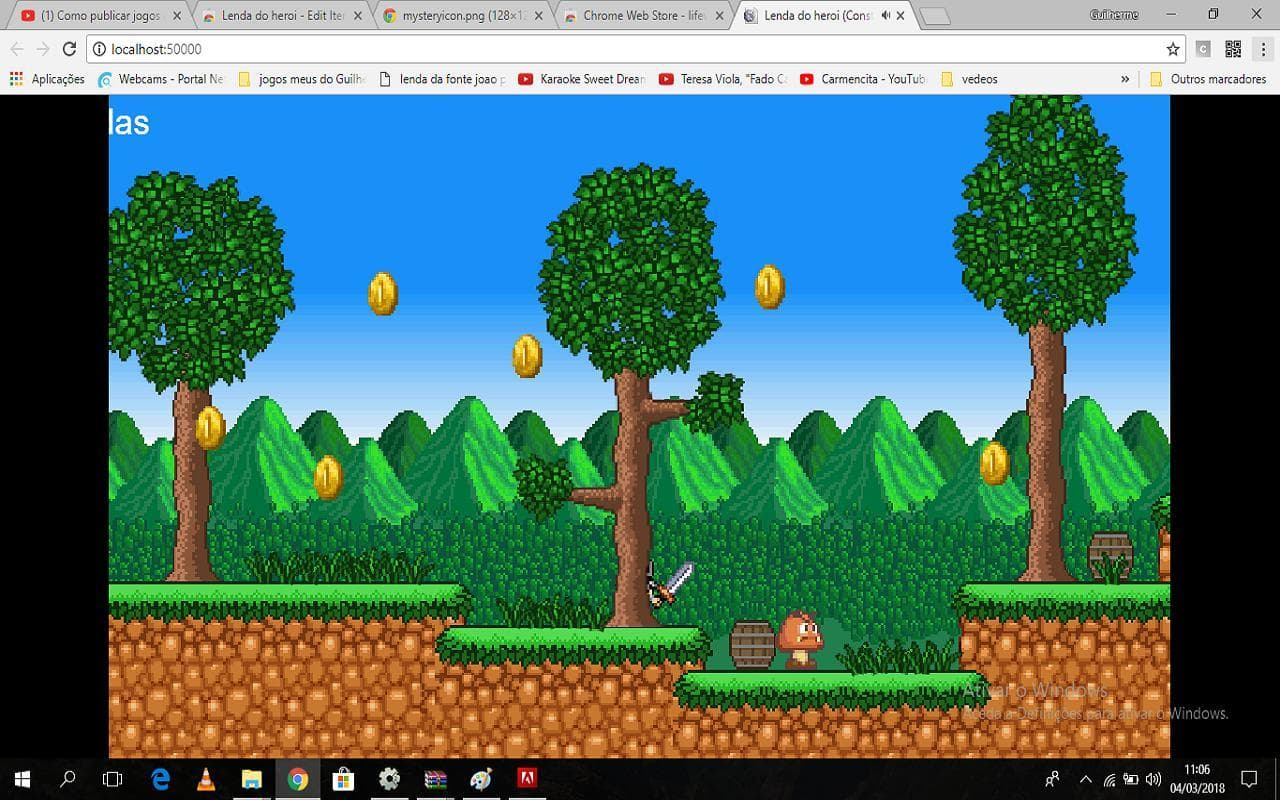Open the volume control tray icon
The height and width of the screenshot is (800, 1280).
(1153, 779)
